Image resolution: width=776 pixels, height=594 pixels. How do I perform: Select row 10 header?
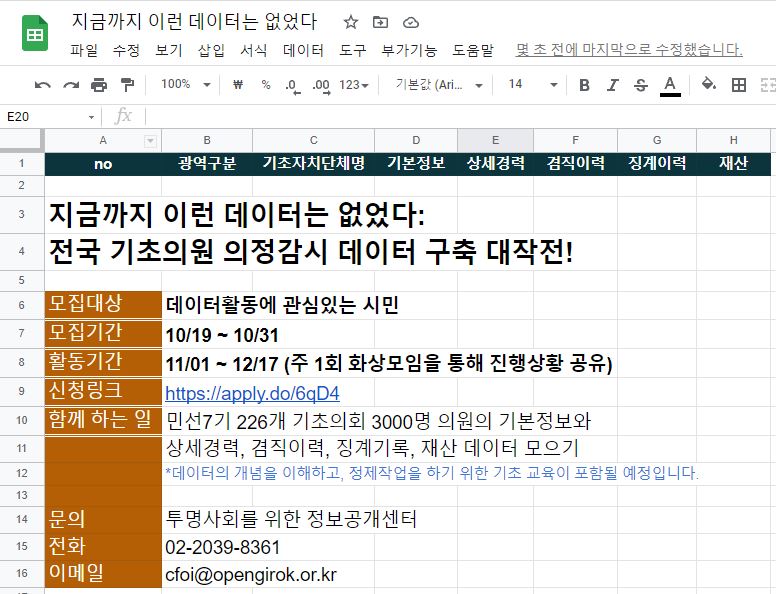[x=21, y=421]
